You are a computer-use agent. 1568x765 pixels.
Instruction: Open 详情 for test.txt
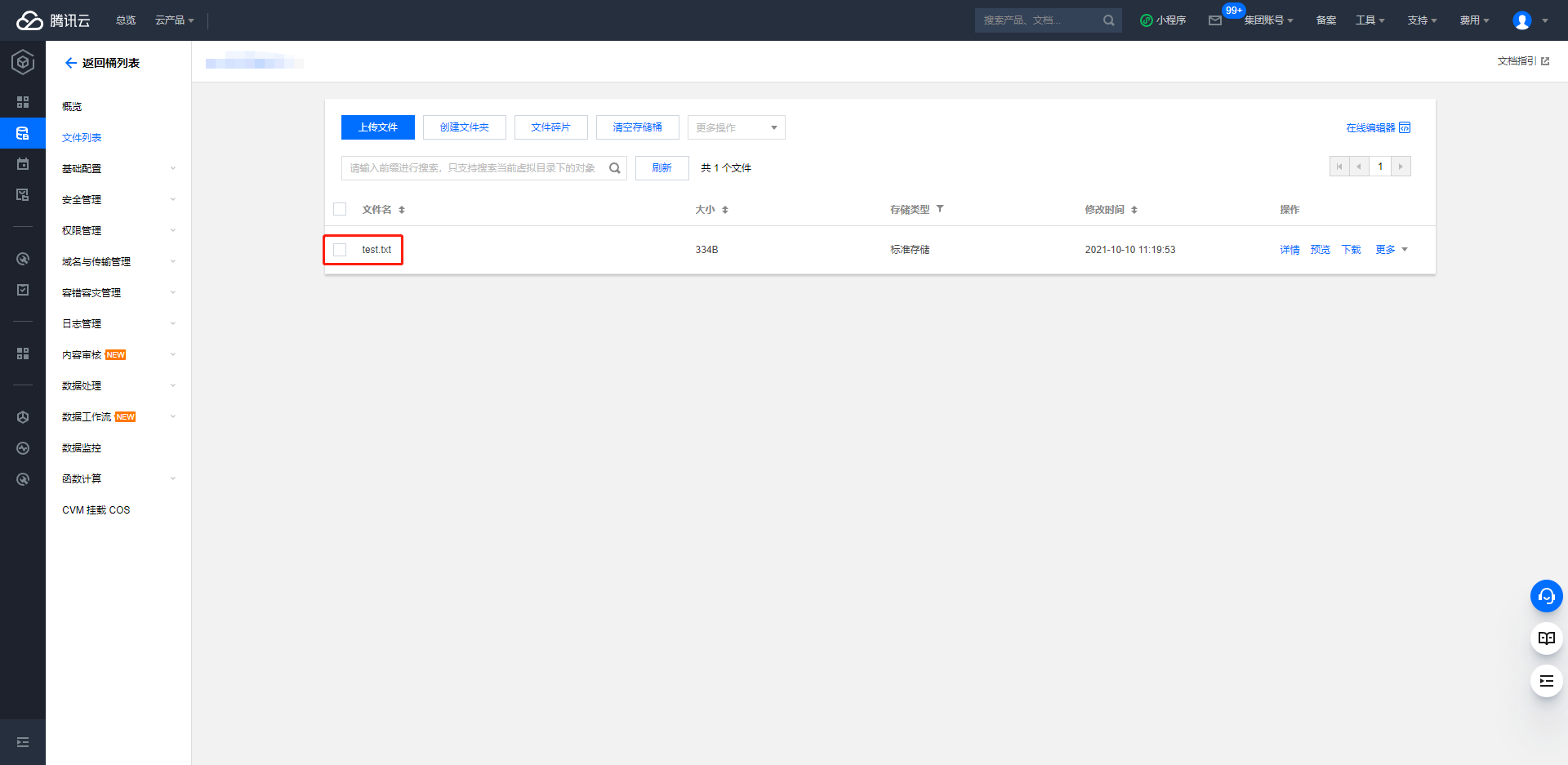tap(1290, 250)
